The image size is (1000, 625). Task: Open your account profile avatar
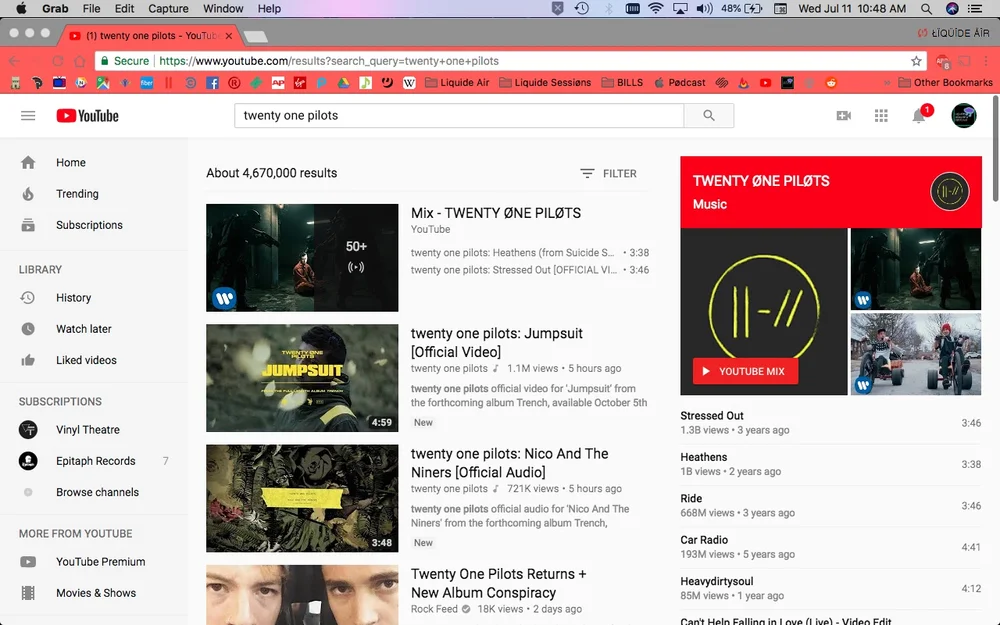pyautogui.click(x=963, y=115)
